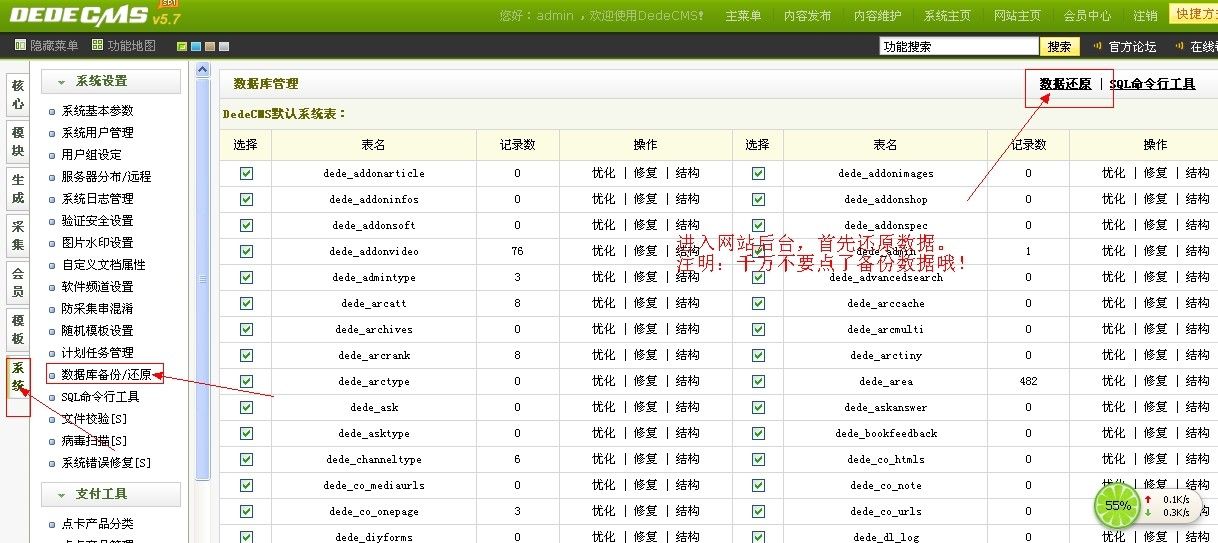Open sidebar item SQL命令行工具

(x=100, y=397)
